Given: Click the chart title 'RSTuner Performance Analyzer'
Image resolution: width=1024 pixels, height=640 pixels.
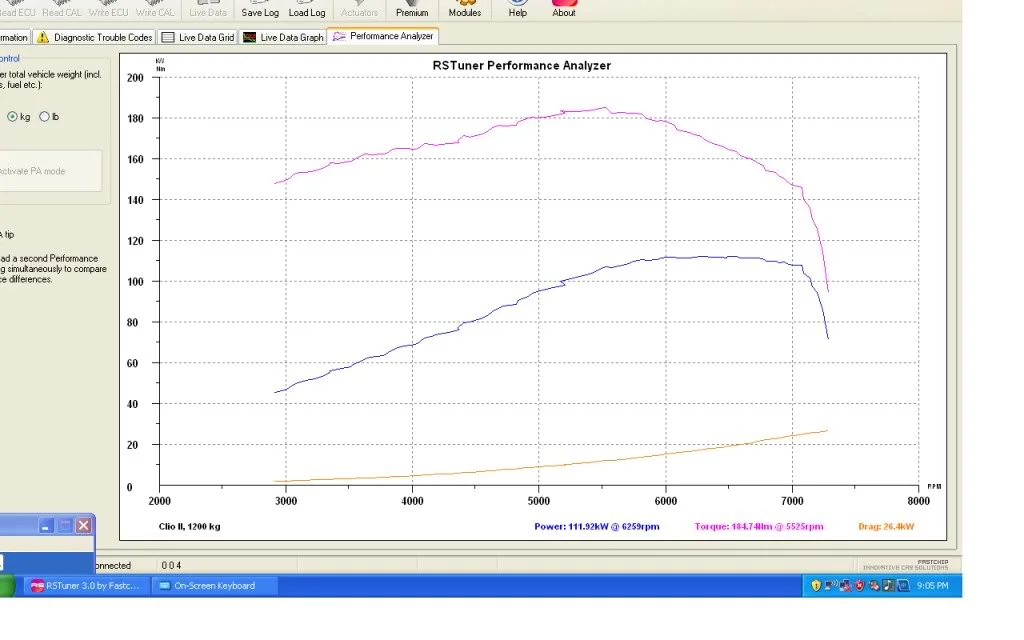Looking at the screenshot, I should pyautogui.click(x=522, y=65).
